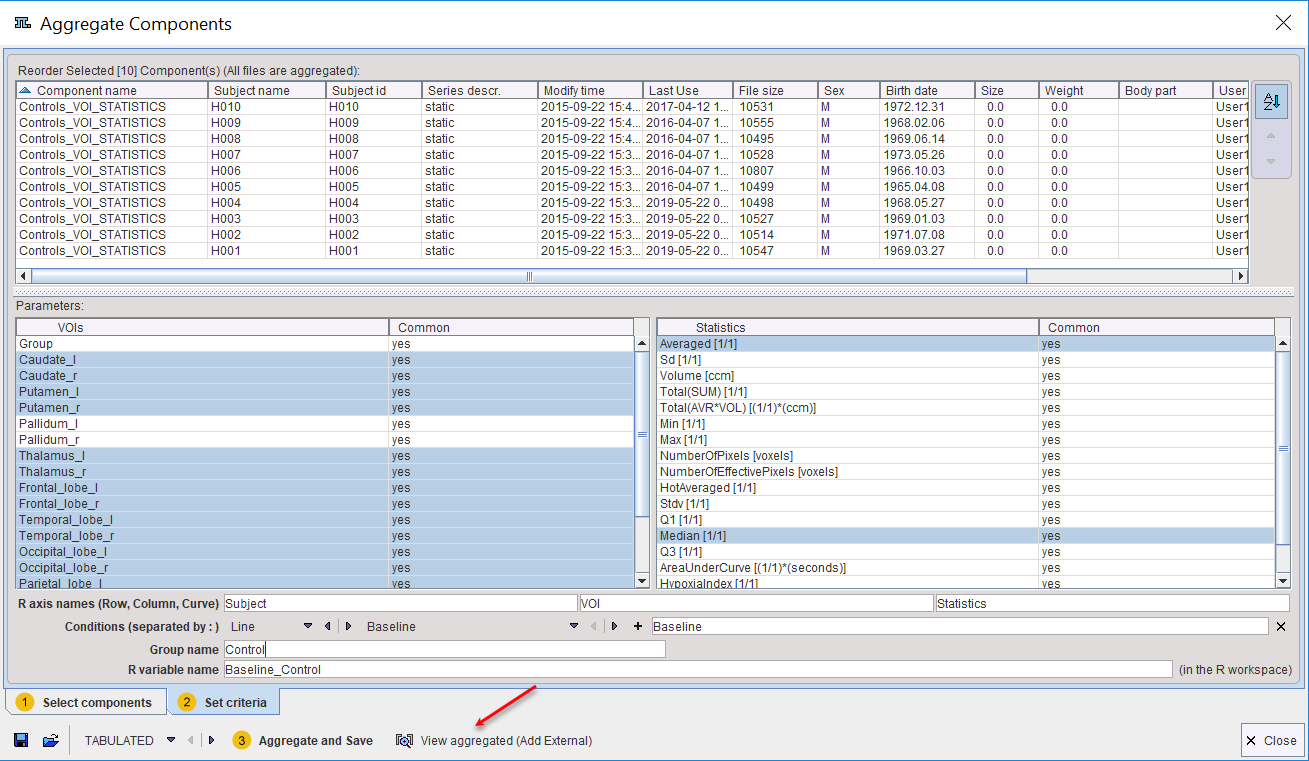Screen dimensions: 1309x761
Task: Click the Close button
Action: (1271, 741)
